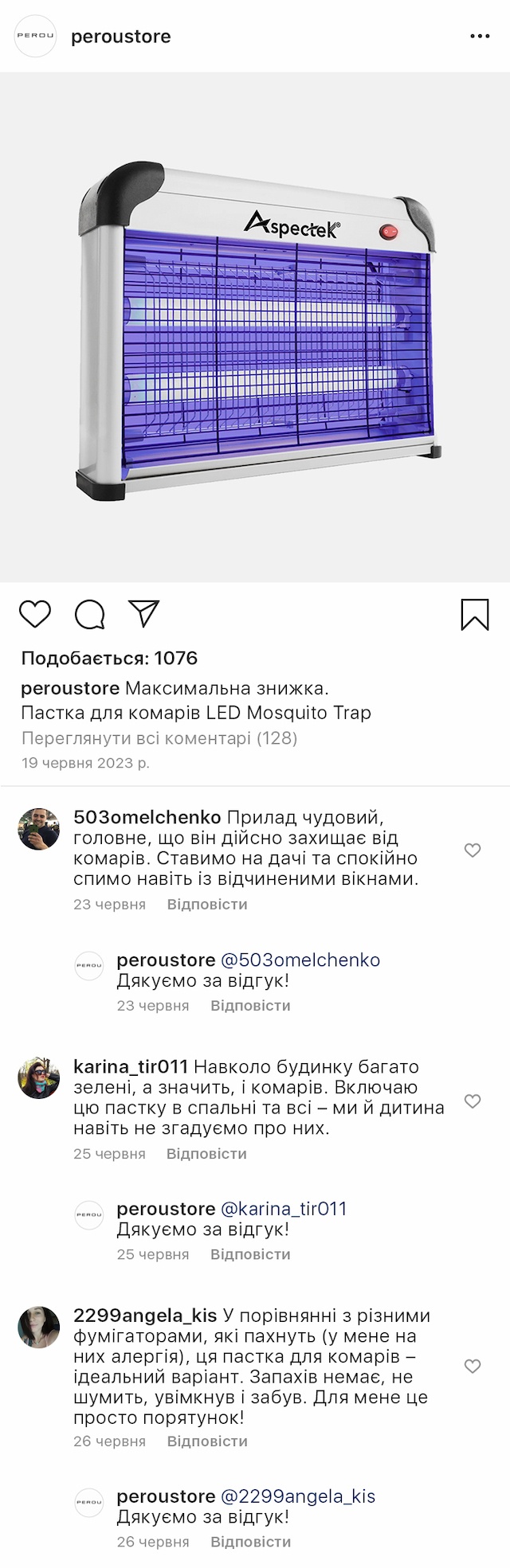
Task: Reply to 2299angela_kis's comment
Action: pyautogui.click(x=207, y=1441)
